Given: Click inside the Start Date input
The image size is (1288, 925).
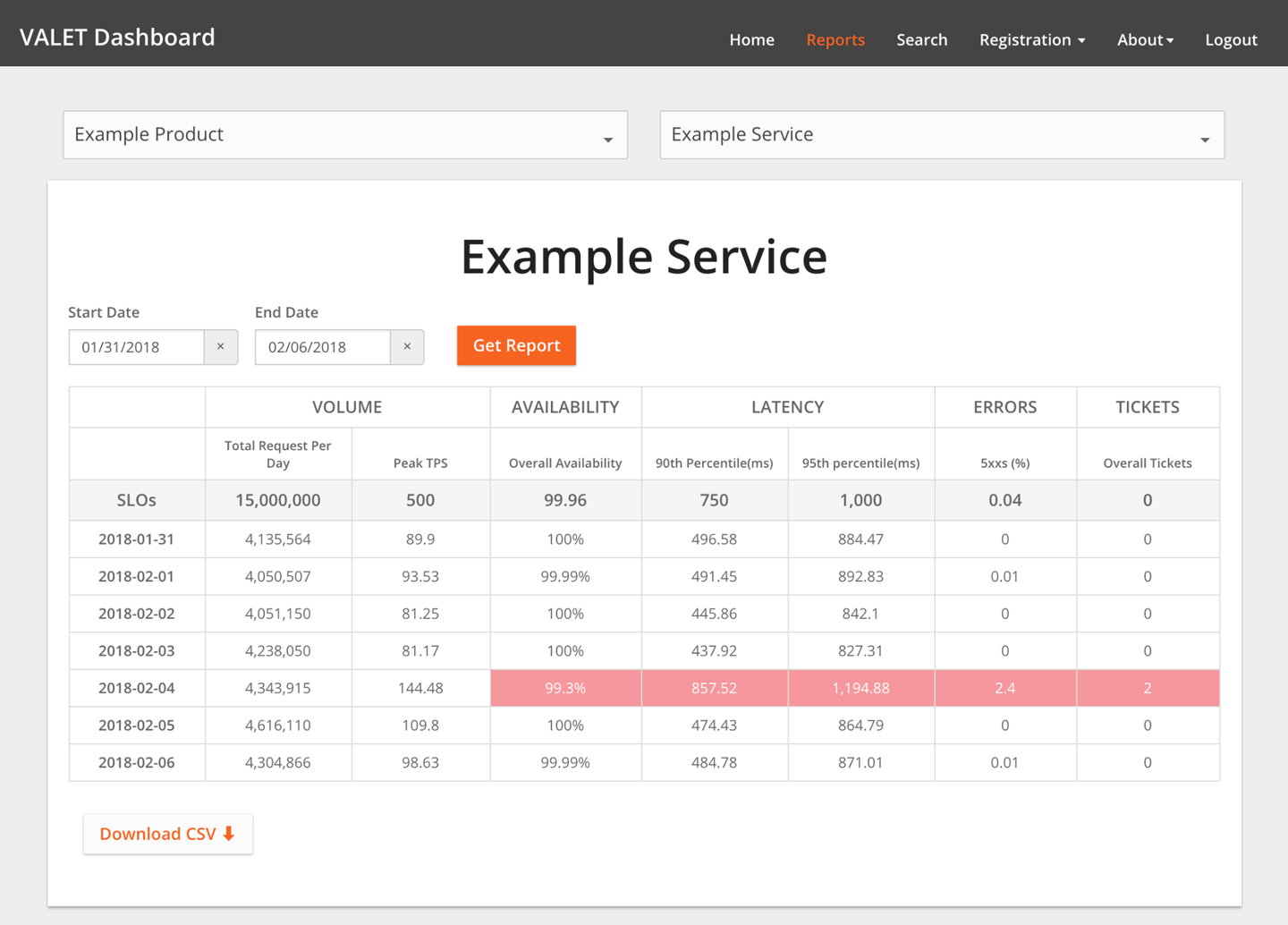Looking at the screenshot, I should 137,347.
